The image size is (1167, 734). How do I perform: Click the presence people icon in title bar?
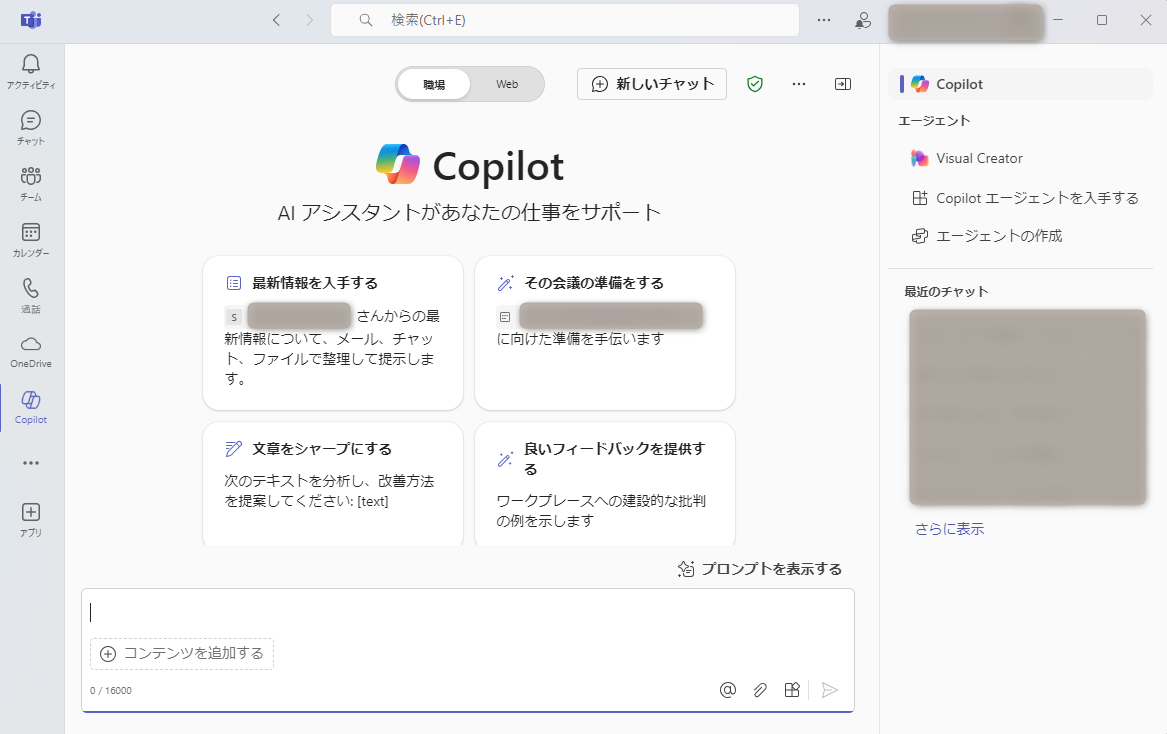coord(863,20)
